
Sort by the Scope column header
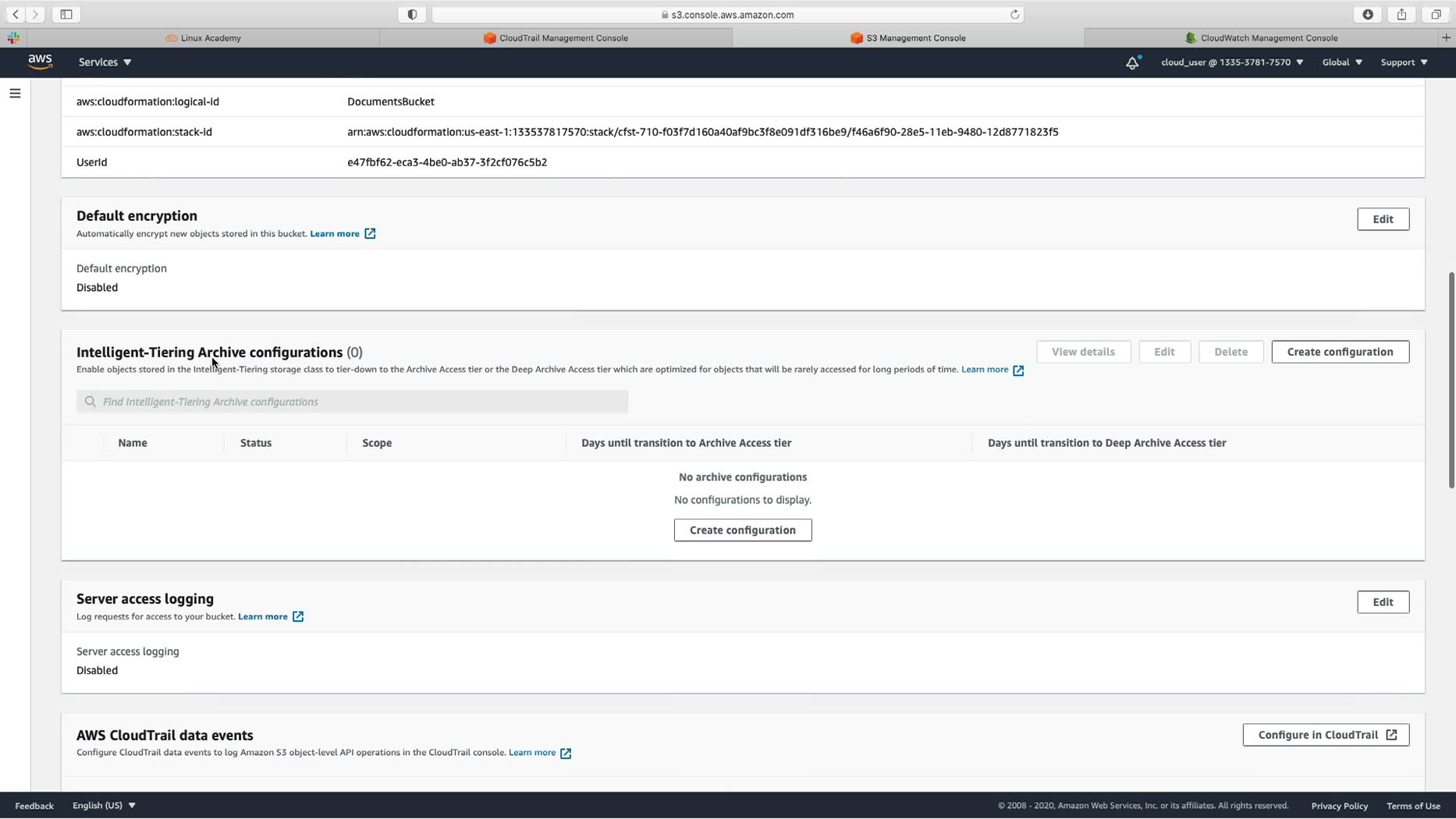[x=377, y=443]
